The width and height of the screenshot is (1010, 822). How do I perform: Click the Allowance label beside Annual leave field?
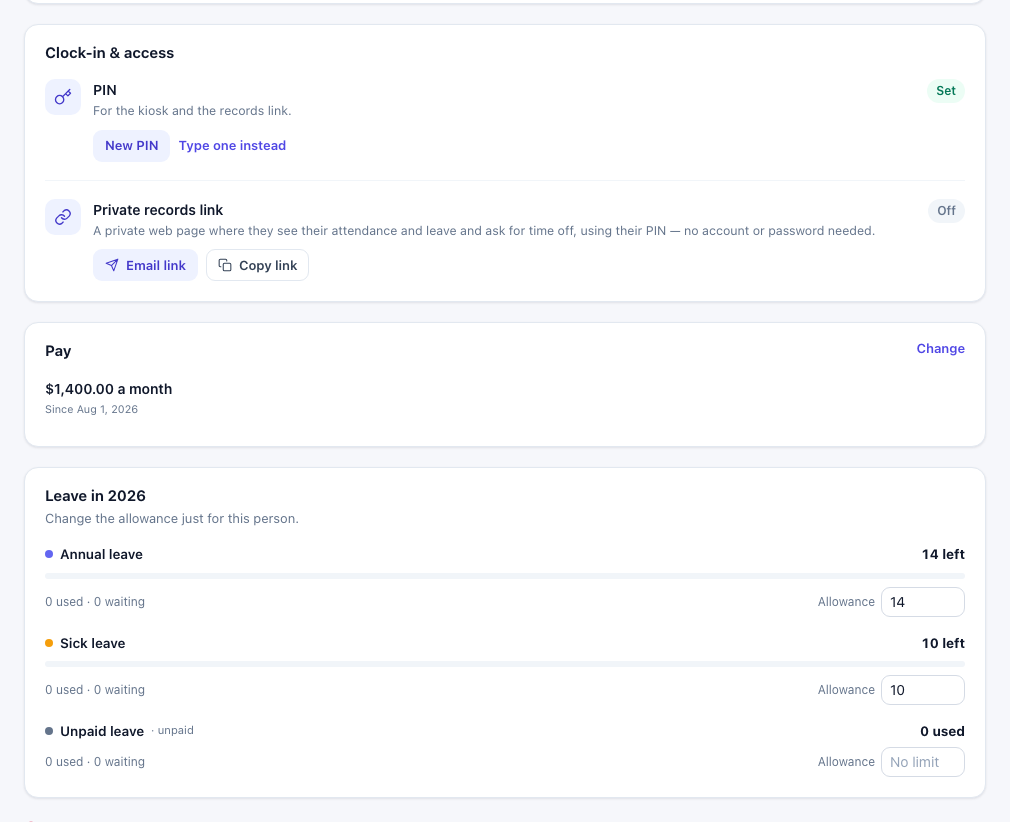point(846,602)
